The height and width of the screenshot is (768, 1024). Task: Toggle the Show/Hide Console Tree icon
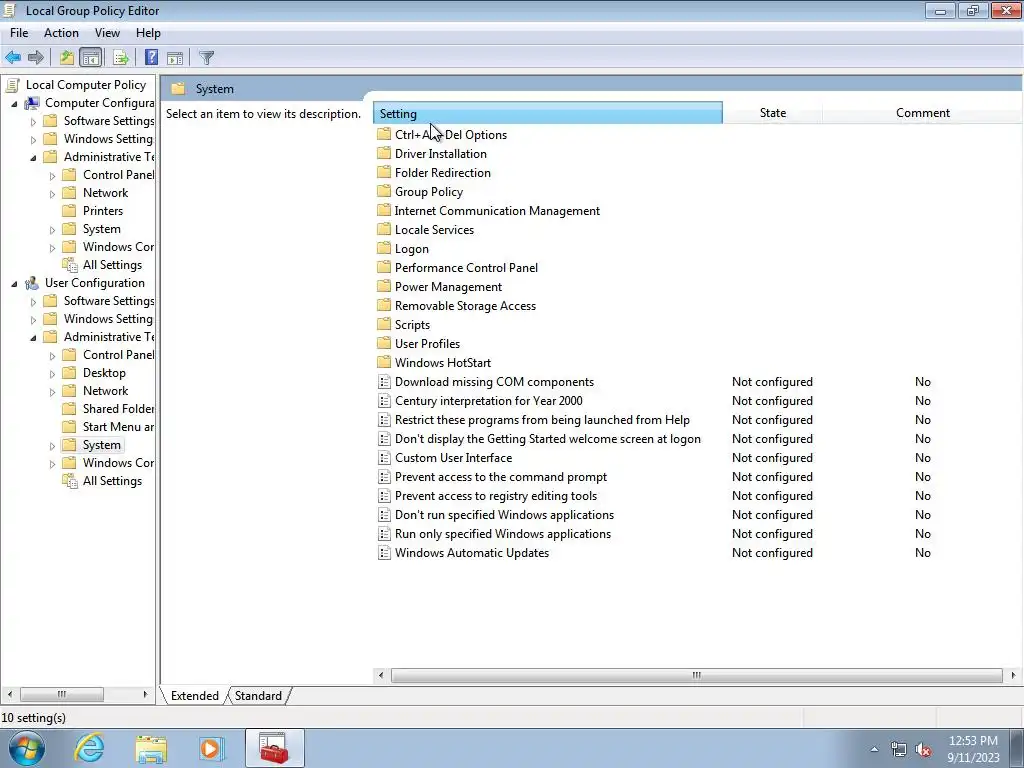click(91, 57)
